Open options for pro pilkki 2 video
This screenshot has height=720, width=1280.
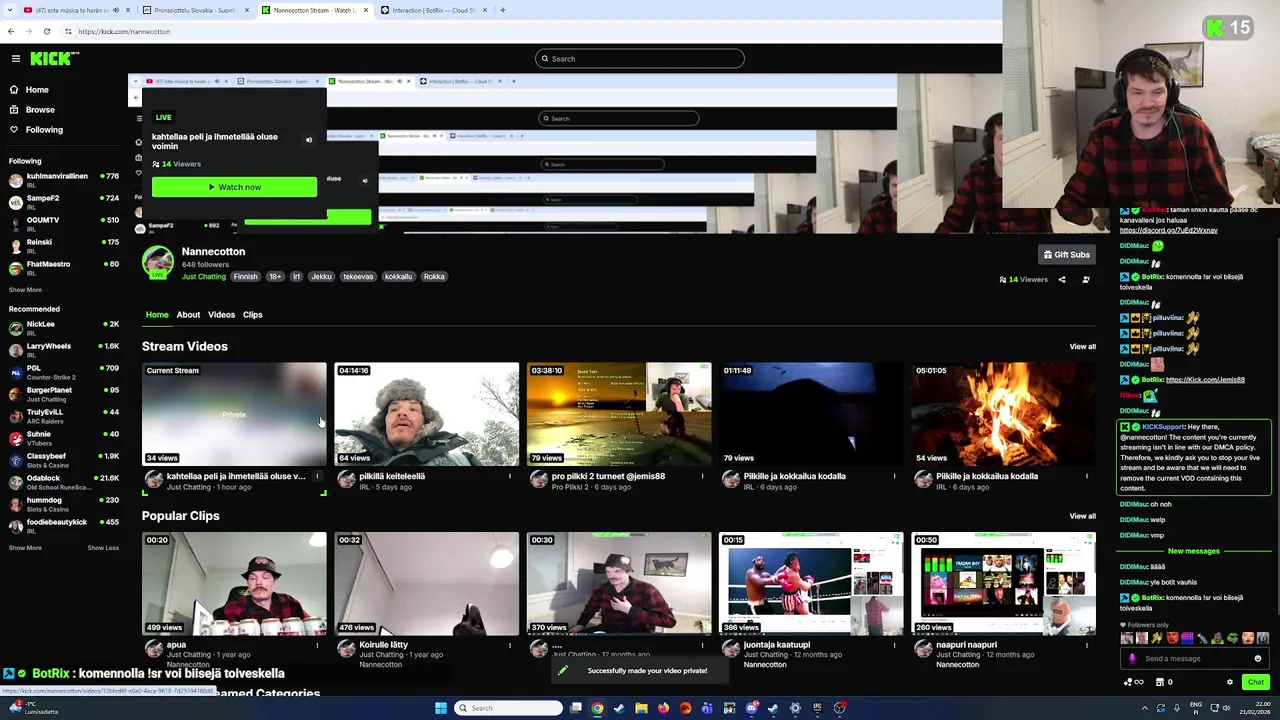702,476
